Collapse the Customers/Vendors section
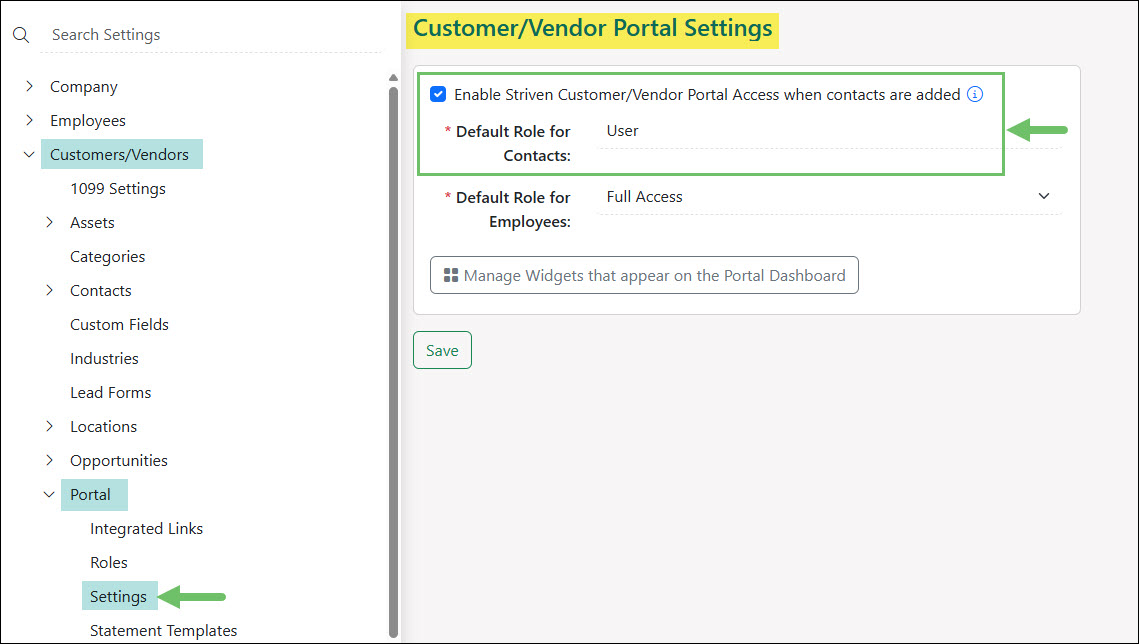This screenshot has height=644, width=1139. (x=30, y=155)
